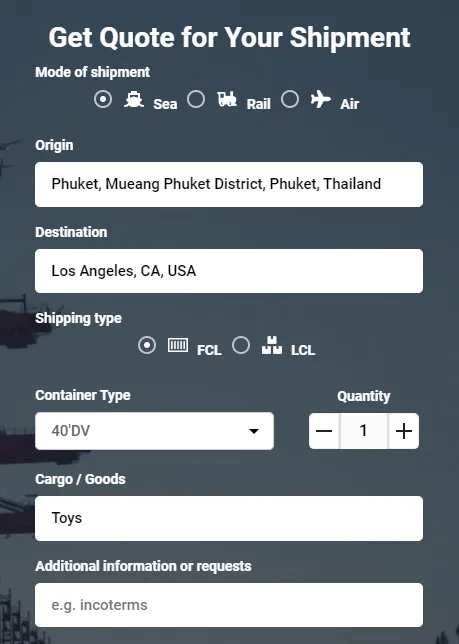Click the Destination label
Screen dimensions: 459x644
click(x=71, y=232)
